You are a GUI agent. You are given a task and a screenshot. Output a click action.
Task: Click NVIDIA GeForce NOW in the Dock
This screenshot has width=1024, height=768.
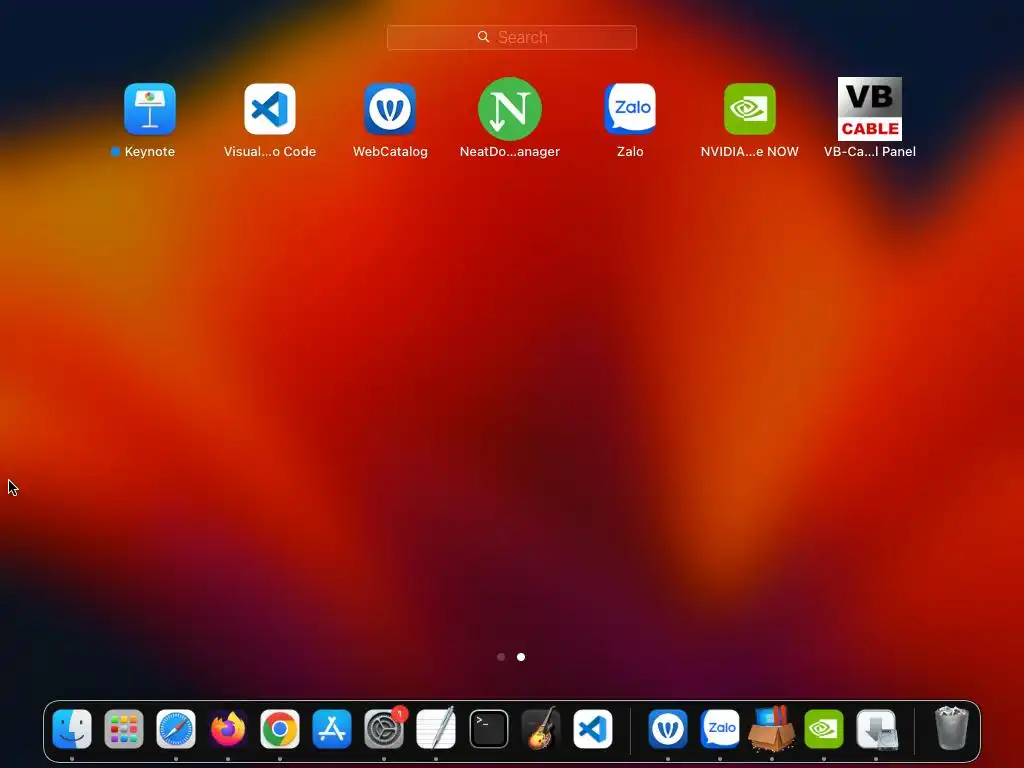tap(824, 729)
